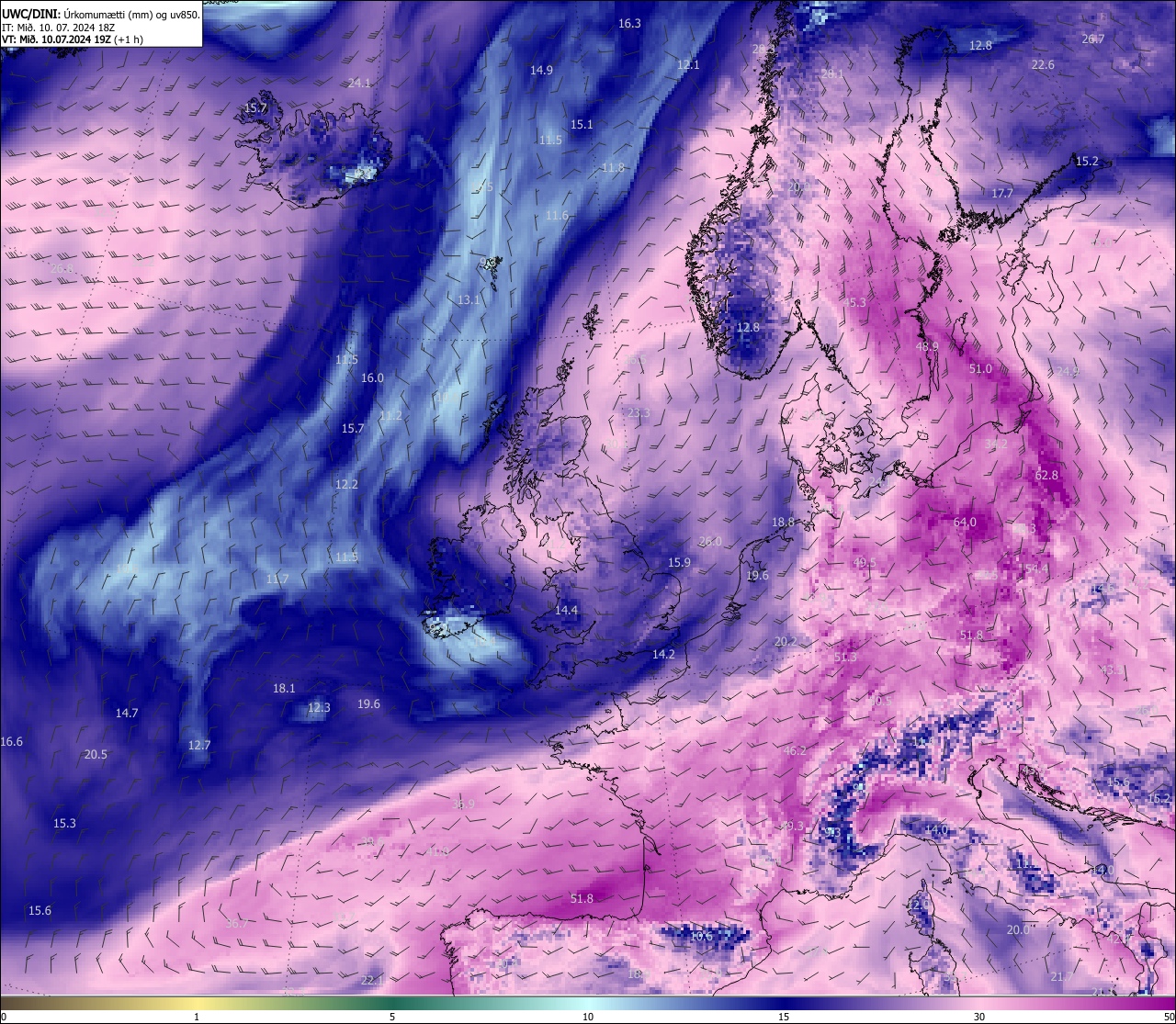Image resolution: width=1176 pixels, height=1024 pixels.
Task: Click the 48.9 value label
Action: pyautogui.click(x=927, y=347)
